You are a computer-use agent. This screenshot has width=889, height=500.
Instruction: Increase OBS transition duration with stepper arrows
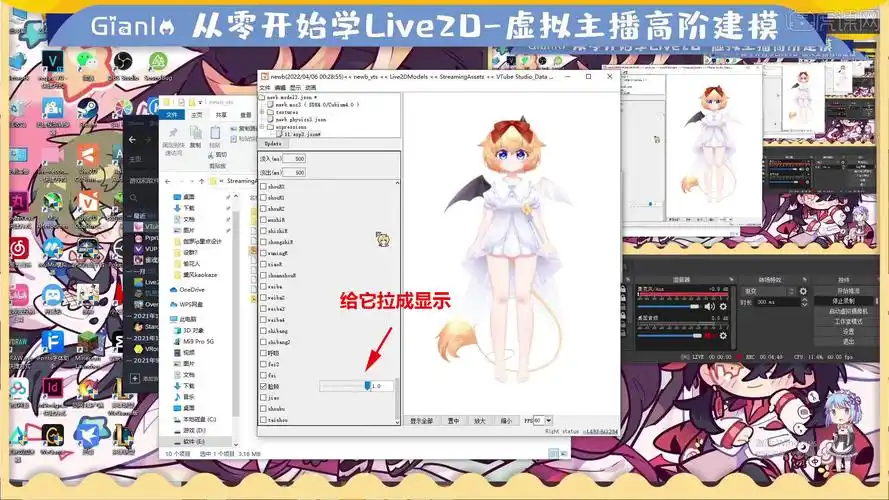pyautogui.click(x=804, y=300)
